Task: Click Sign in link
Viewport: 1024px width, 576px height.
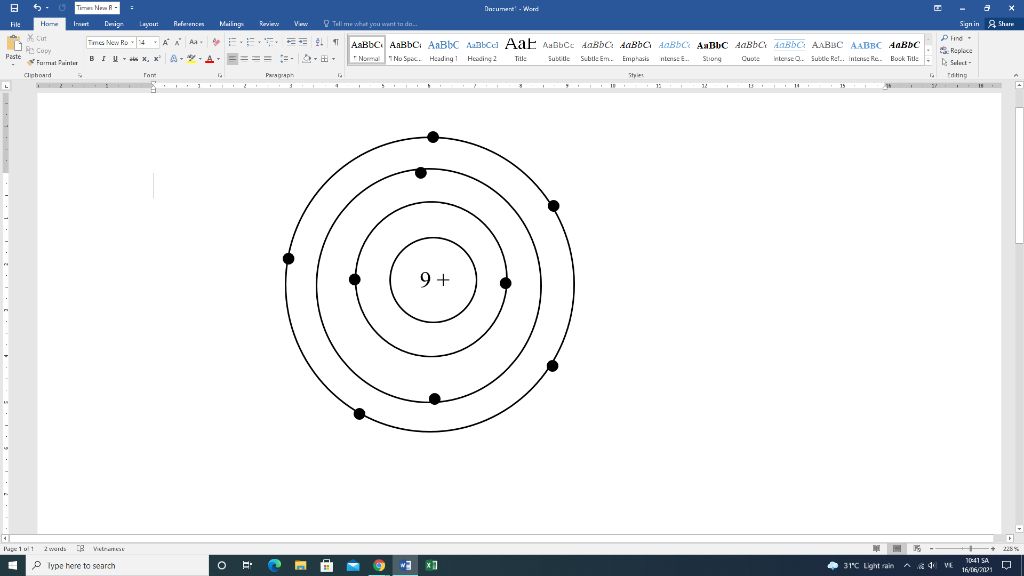Action: tap(969, 24)
